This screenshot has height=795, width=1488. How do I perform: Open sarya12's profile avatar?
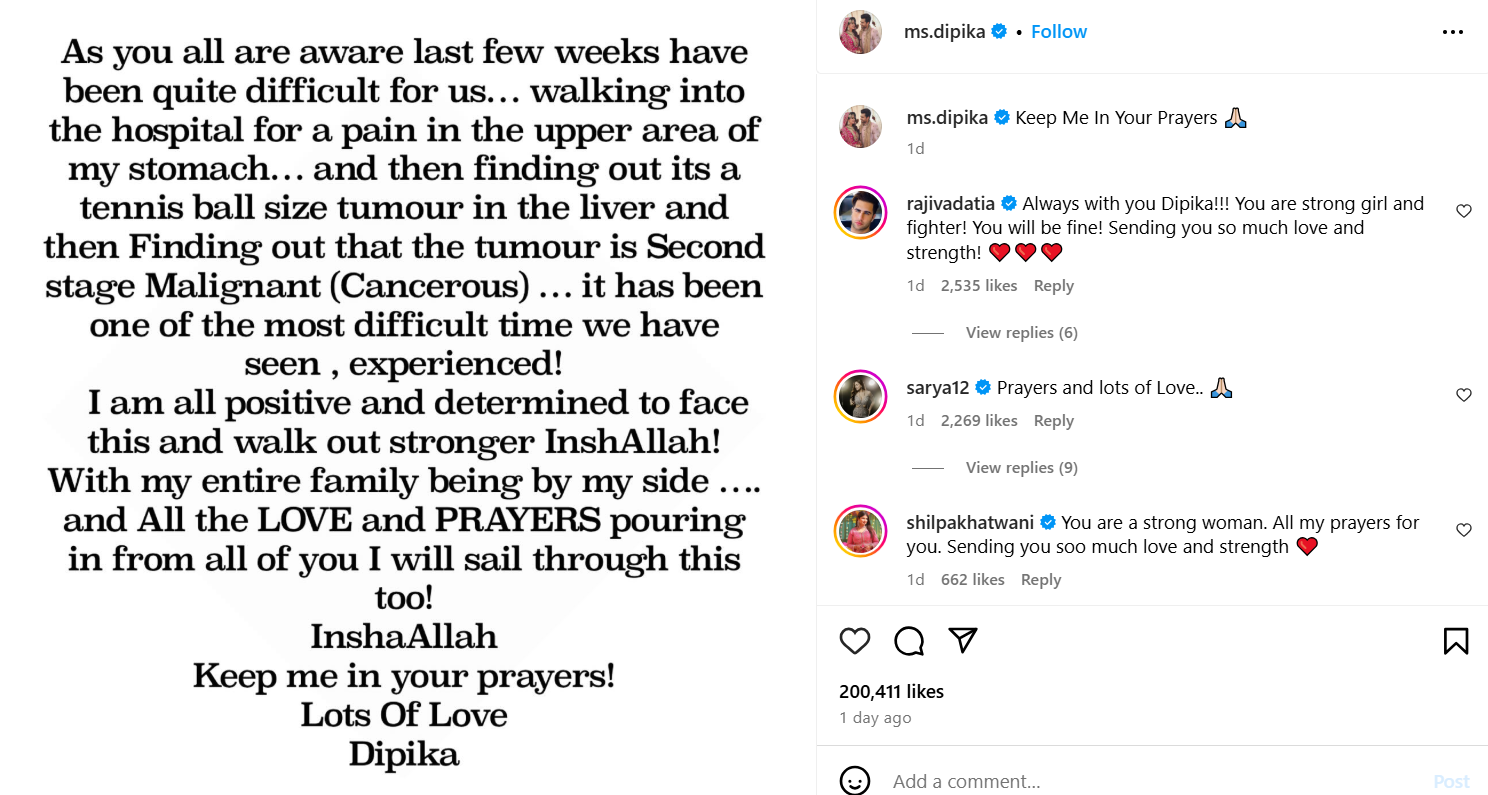pyautogui.click(x=860, y=396)
